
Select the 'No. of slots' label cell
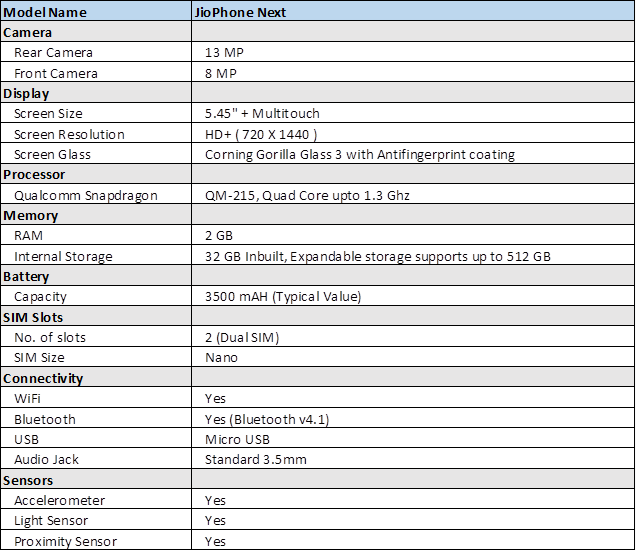(96, 337)
